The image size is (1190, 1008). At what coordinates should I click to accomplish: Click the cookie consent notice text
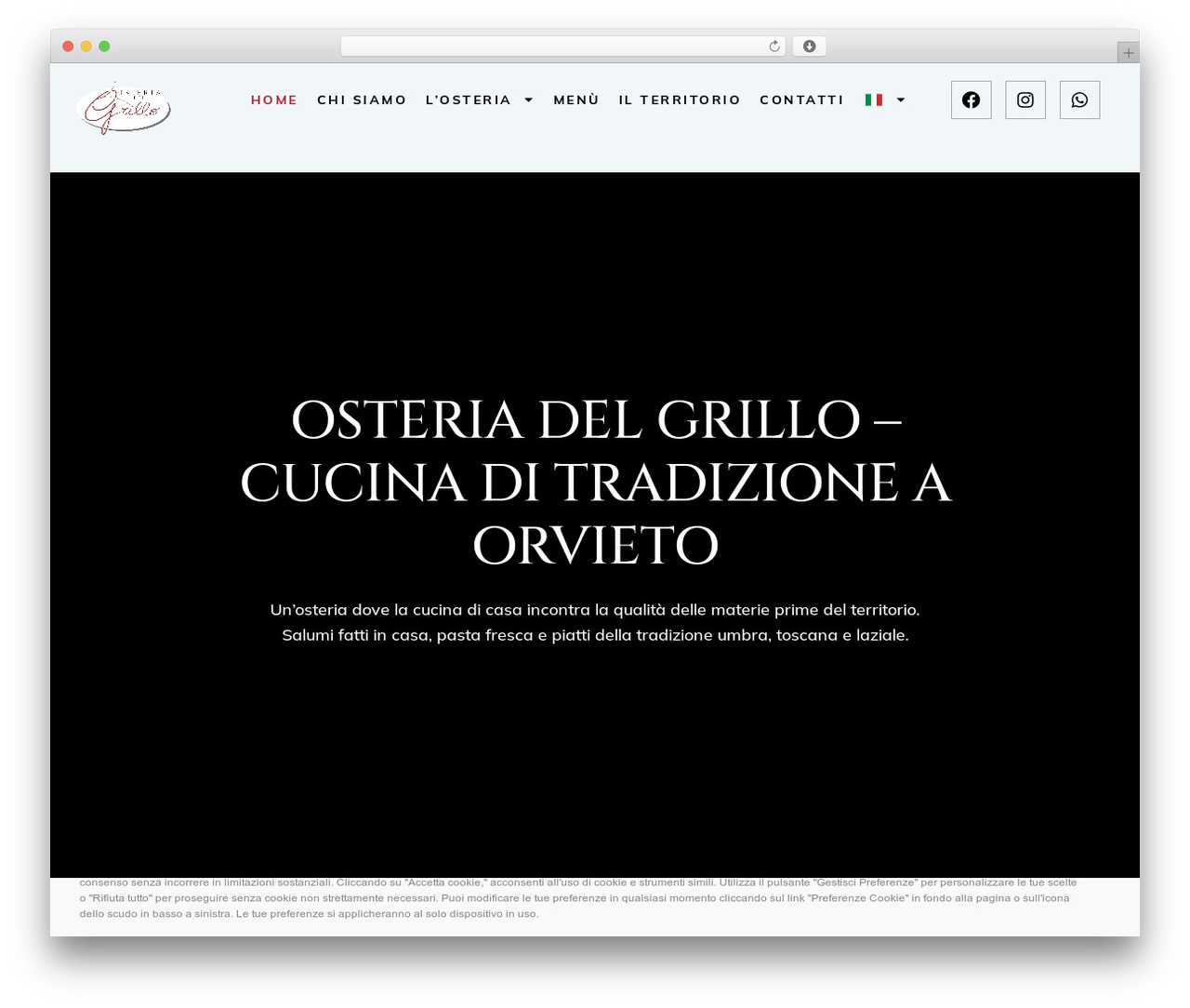tap(578, 898)
